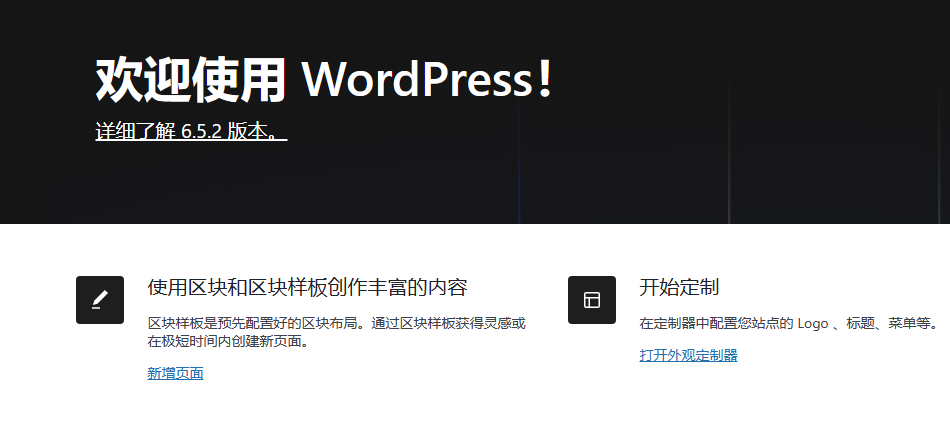Open the '打开外观定制器' link
950x426 pixels.
point(688,355)
